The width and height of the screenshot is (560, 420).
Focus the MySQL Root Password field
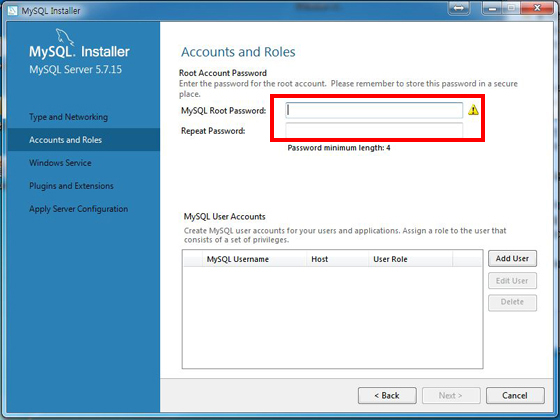[x=374, y=110]
